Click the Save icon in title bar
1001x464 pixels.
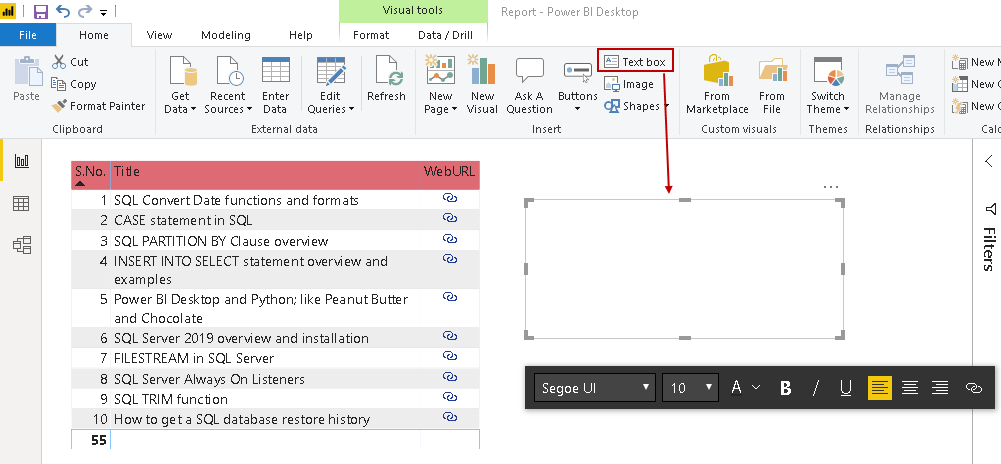coord(40,11)
